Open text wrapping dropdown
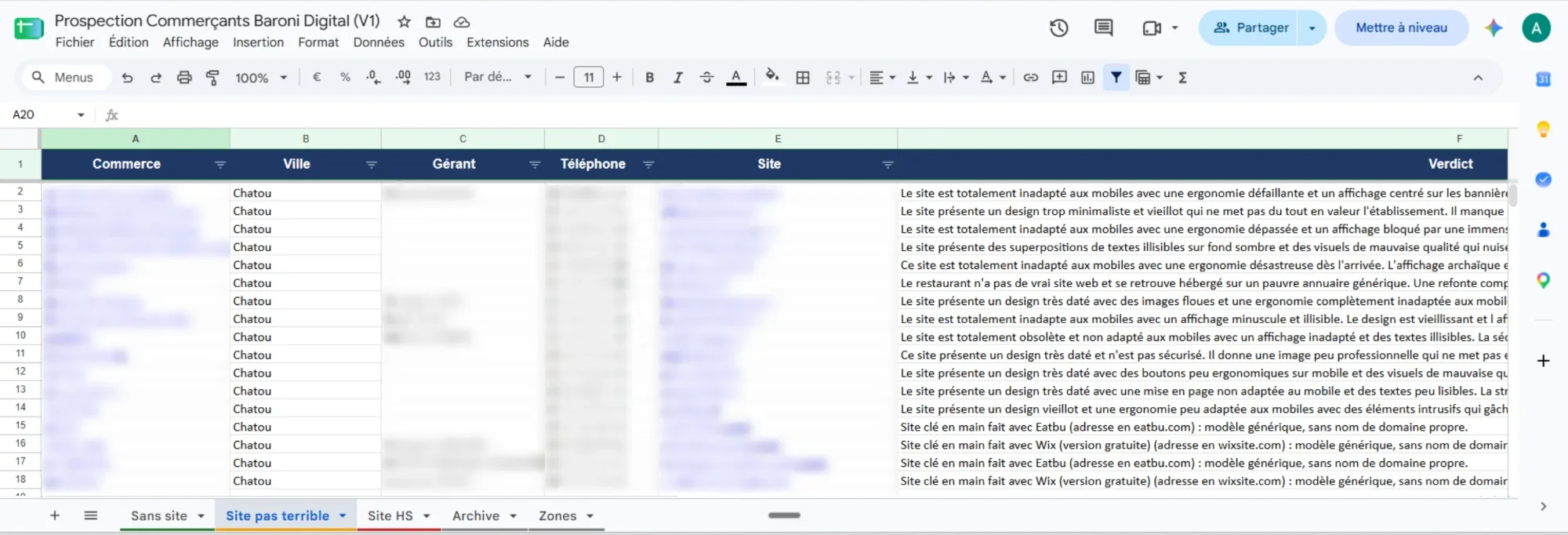1568x535 pixels. tap(956, 77)
